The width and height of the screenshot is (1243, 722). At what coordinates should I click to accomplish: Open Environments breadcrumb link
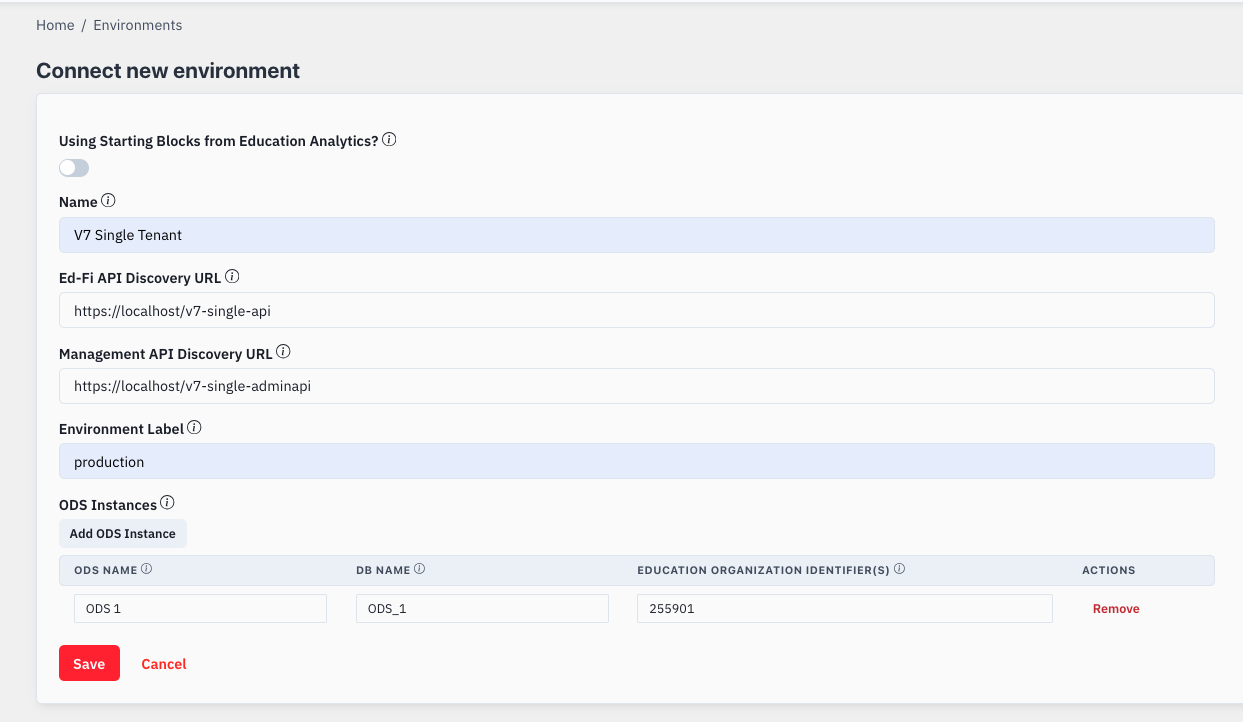coord(138,25)
